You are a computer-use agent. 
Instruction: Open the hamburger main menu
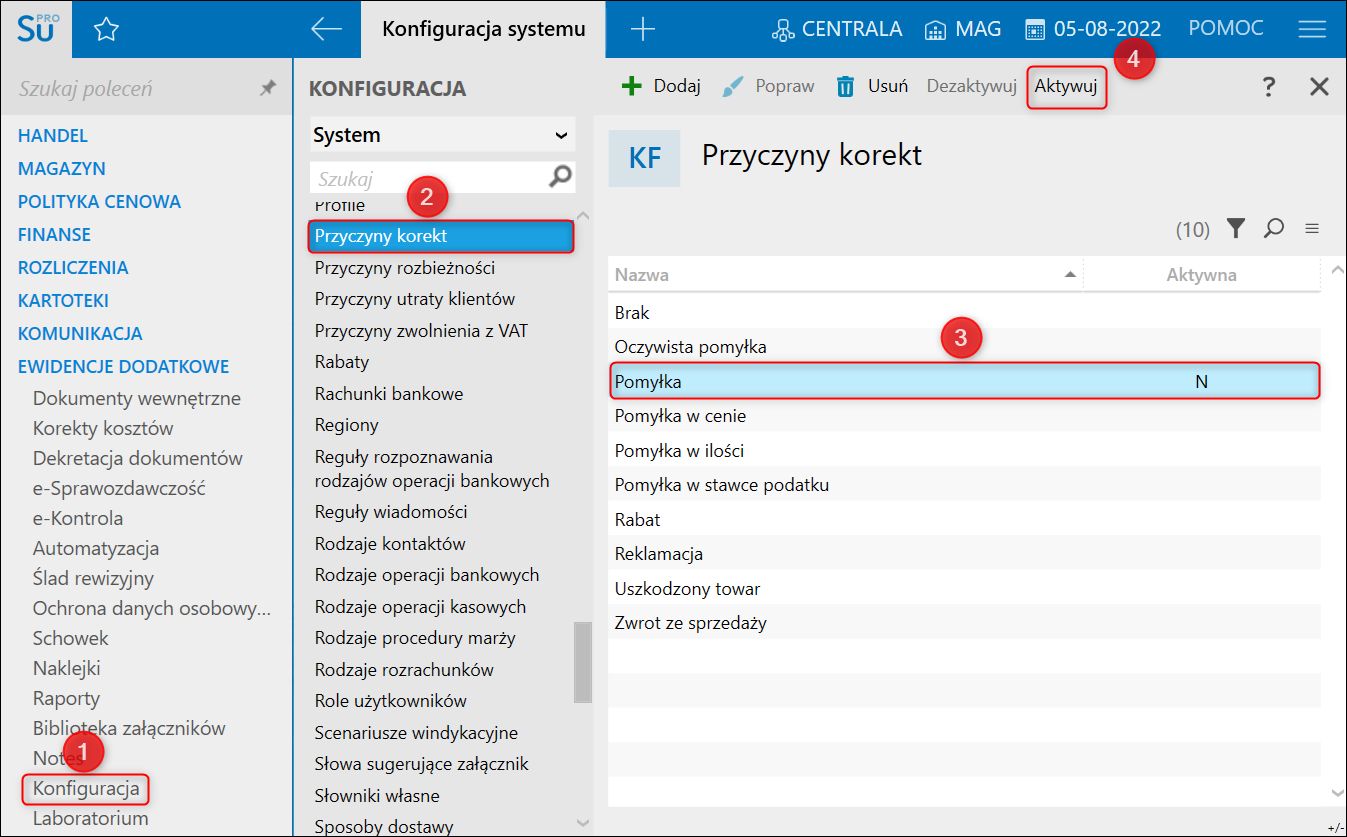[x=1312, y=29]
